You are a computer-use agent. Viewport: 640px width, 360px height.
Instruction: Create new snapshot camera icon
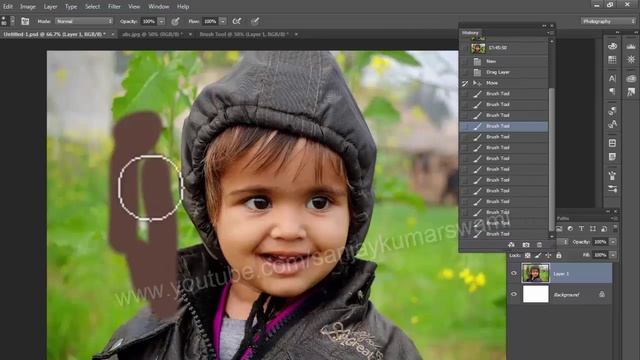coord(526,244)
